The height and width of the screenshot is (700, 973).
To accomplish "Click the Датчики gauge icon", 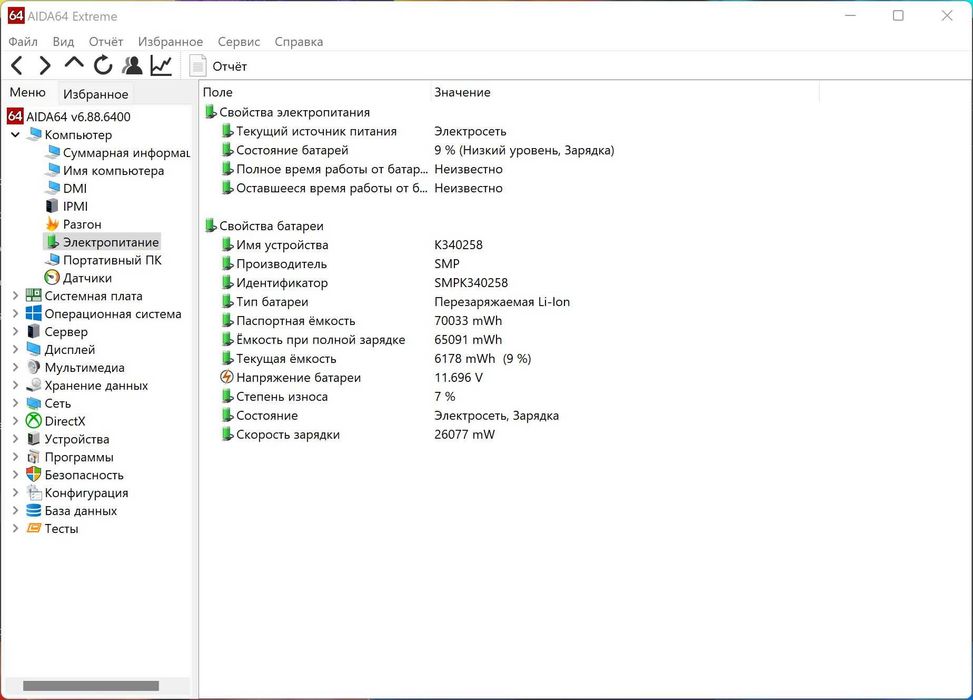I will click(x=52, y=277).
